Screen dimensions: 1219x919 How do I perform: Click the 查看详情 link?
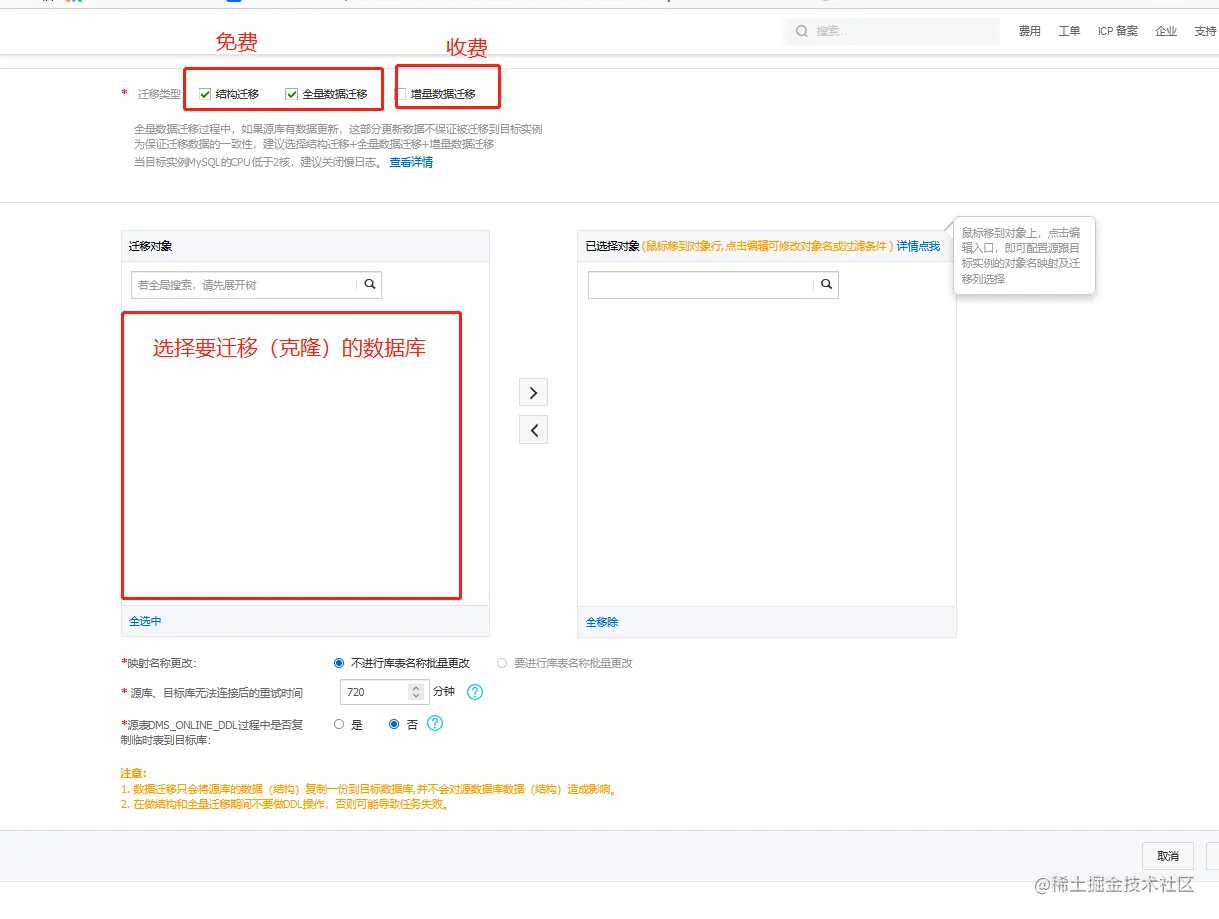pos(411,162)
